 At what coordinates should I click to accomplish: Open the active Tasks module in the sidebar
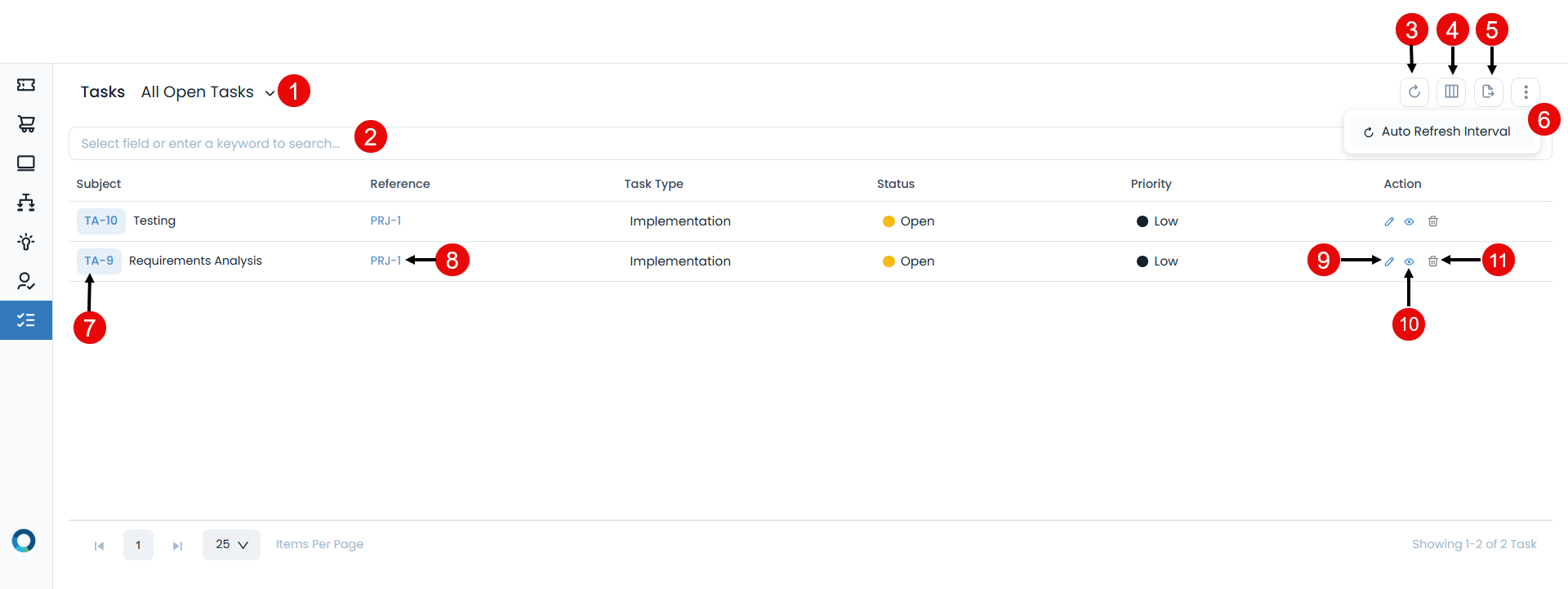tap(26, 320)
